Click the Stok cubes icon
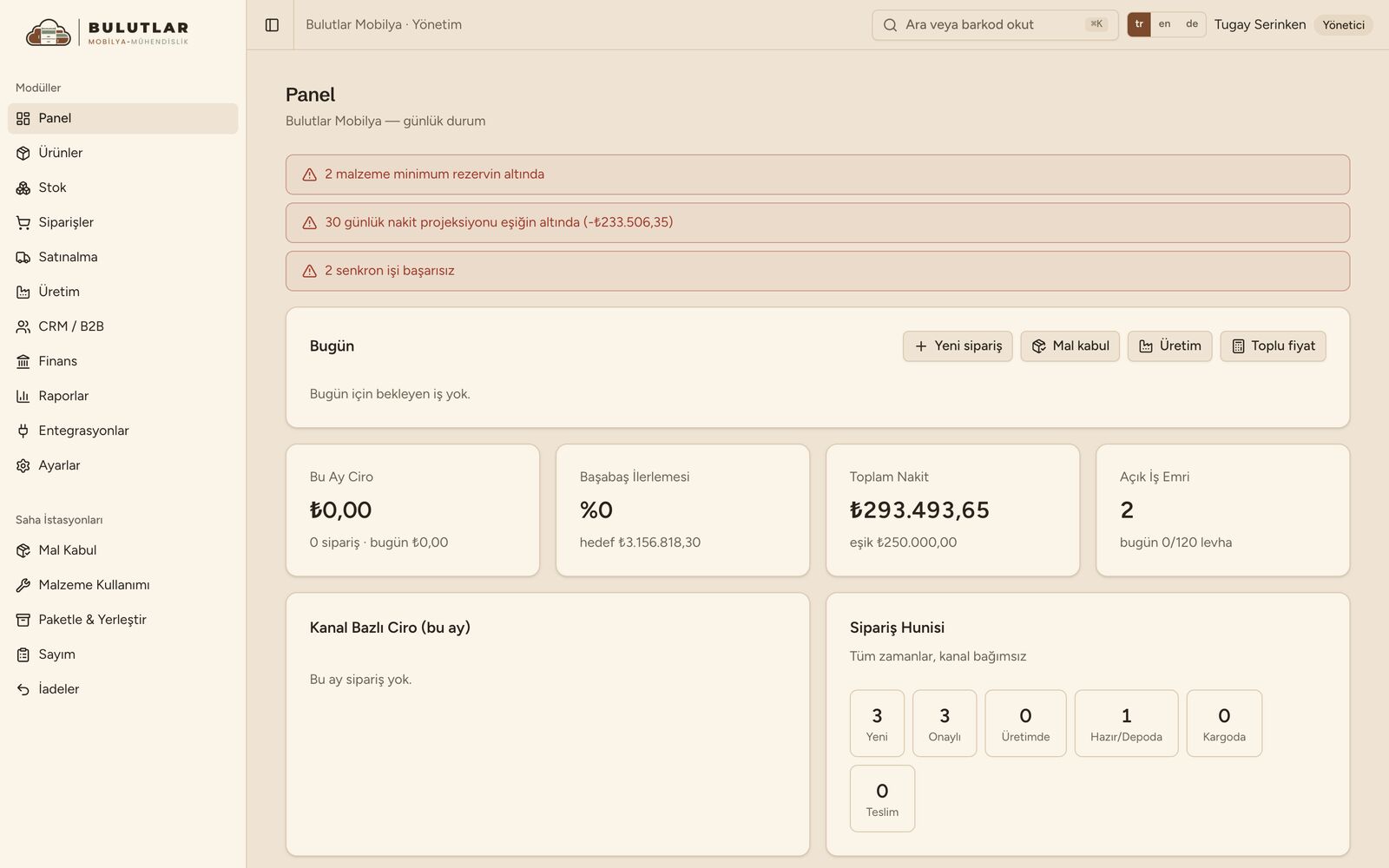This screenshot has height=868, width=1389. (x=23, y=188)
